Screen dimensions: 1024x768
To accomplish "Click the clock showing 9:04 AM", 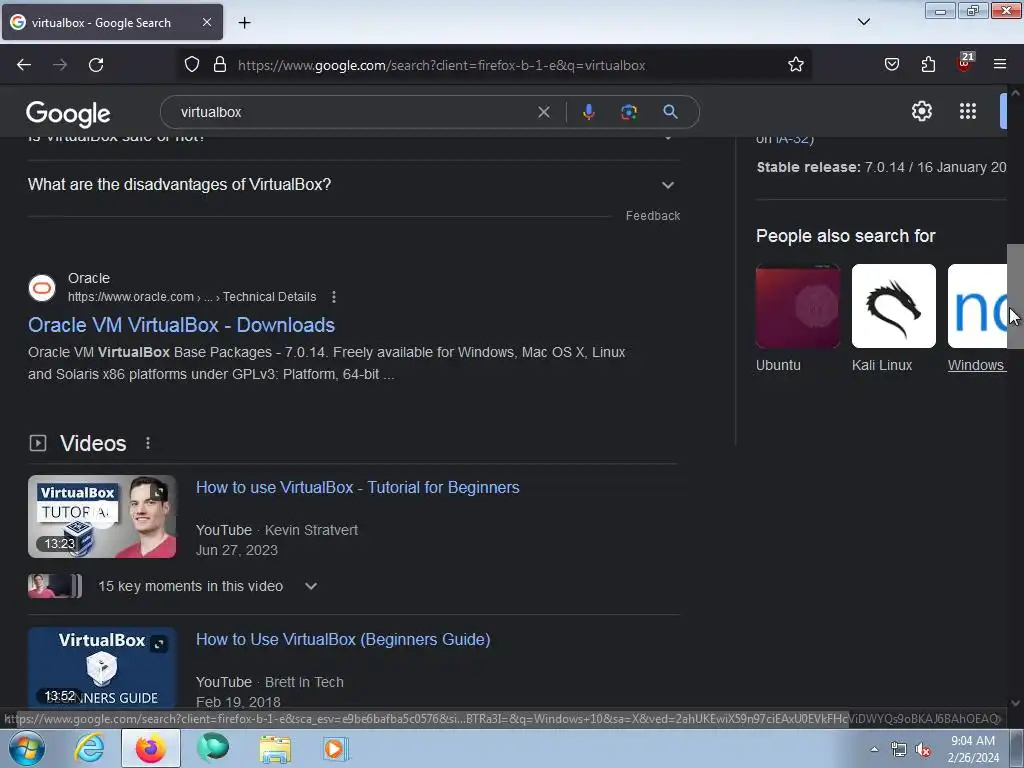I will pyautogui.click(x=972, y=741).
